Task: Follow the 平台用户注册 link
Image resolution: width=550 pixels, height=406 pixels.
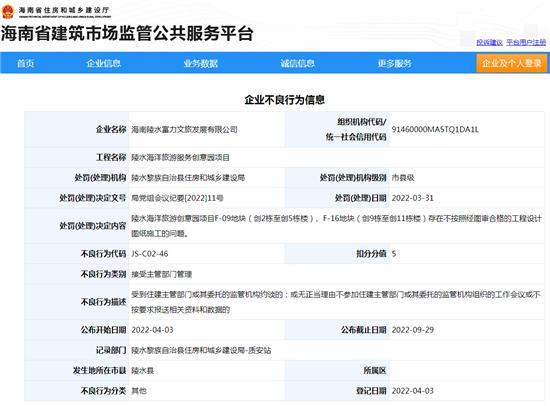Action: click(526, 42)
